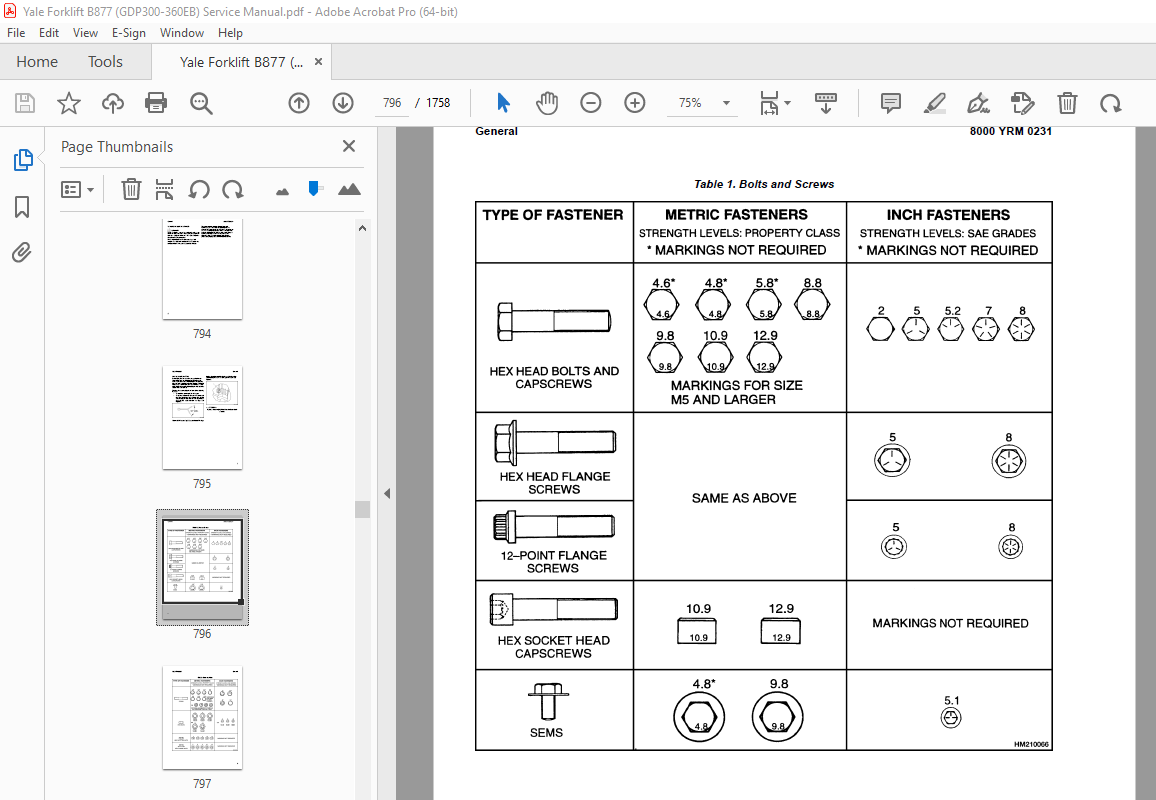
Task: Go to next page arrow
Action: tap(343, 103)
